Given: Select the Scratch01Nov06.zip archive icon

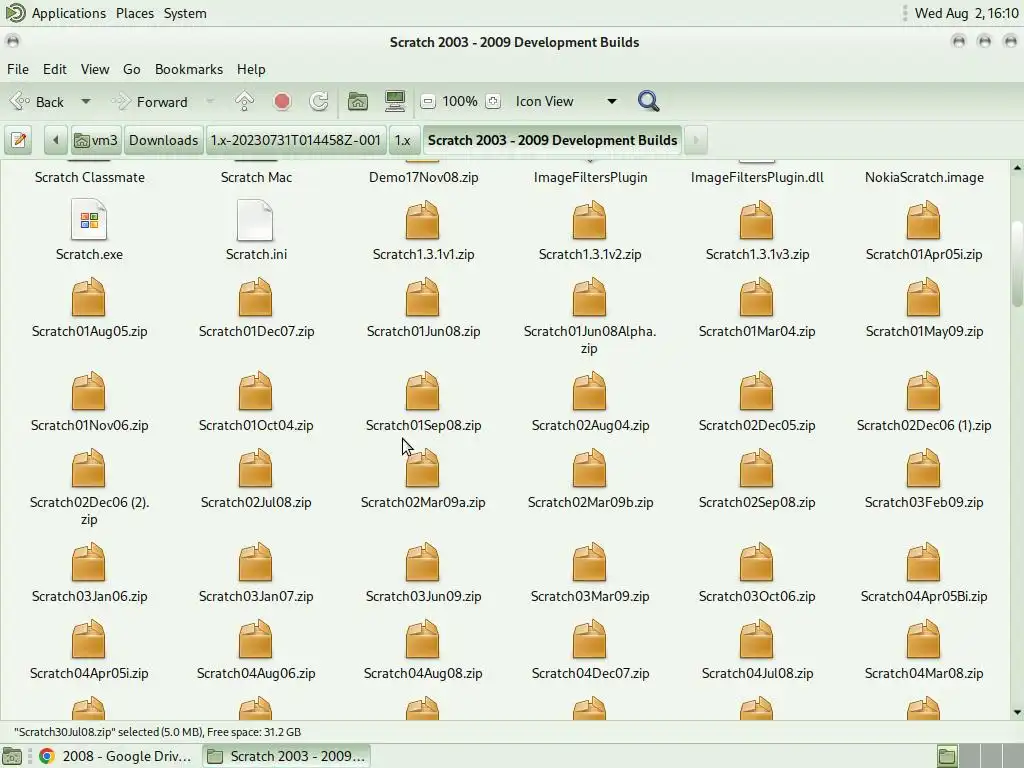Looking at the screenshot, I should [89, 391].
